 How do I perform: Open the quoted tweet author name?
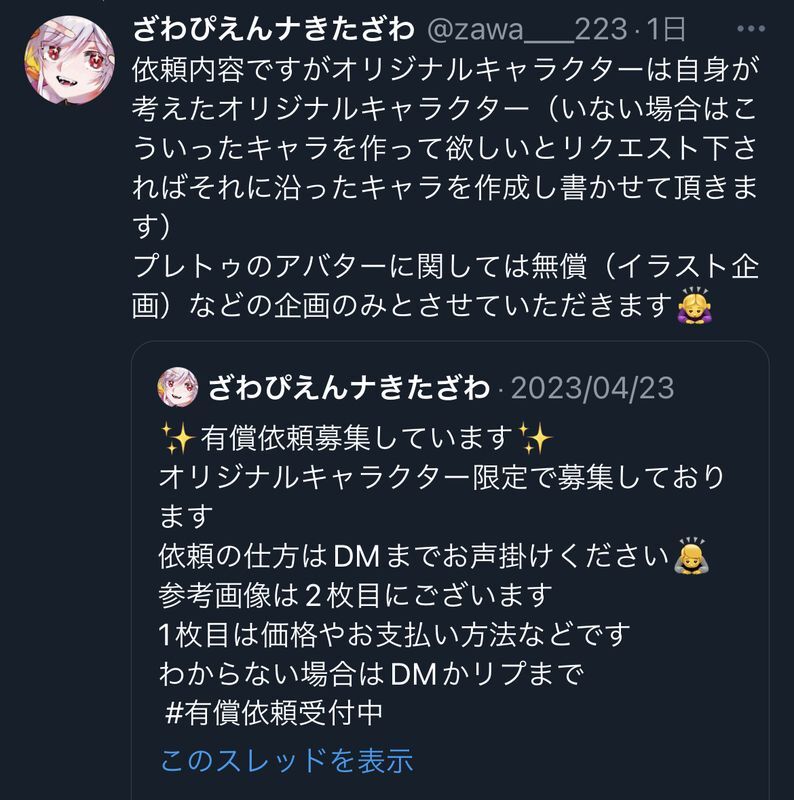click(349, 387)
